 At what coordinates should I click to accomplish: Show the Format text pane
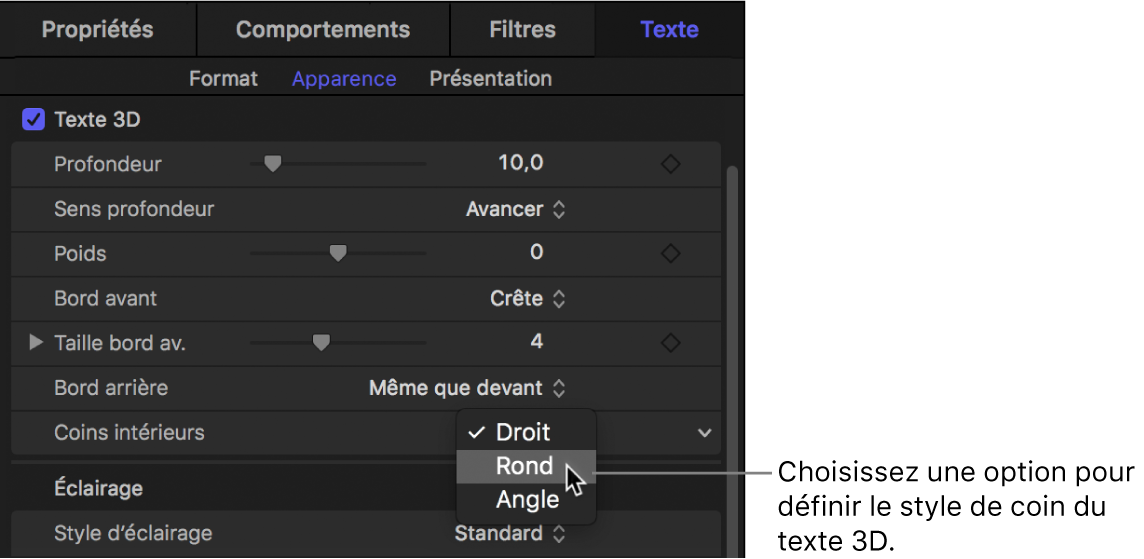[223, 78]
